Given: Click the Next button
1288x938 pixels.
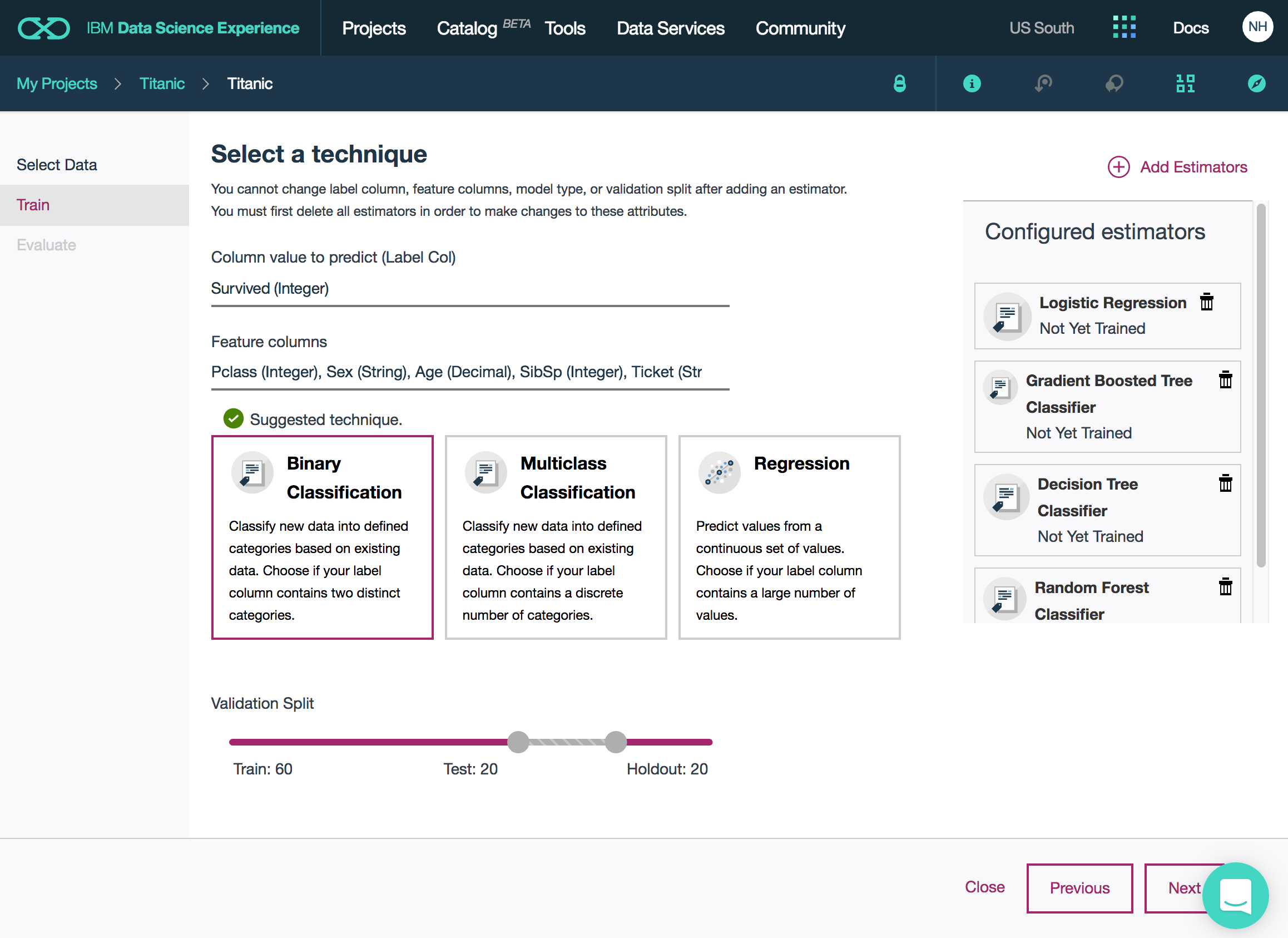Looking at the screenshot, I should click(x=1183, y=888).
